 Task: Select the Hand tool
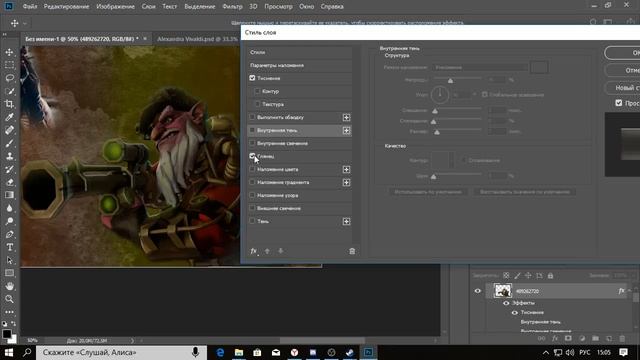(x=9, y=286)
